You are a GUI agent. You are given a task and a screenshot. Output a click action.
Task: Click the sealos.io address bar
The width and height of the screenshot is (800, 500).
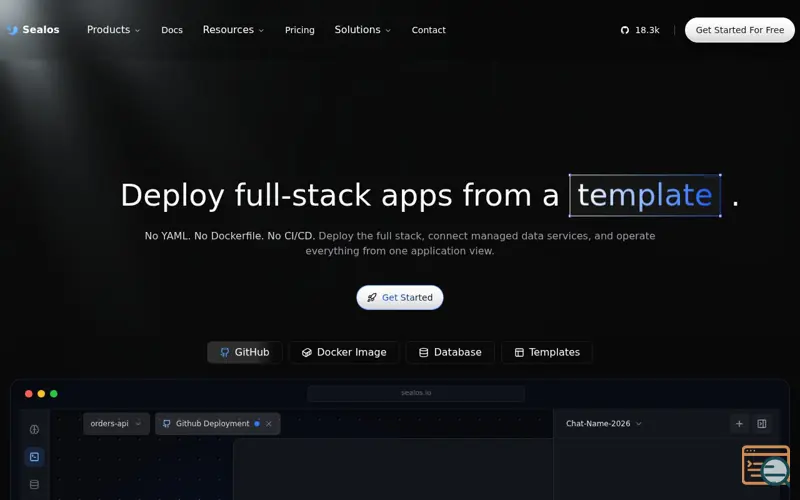pos(416,393)
